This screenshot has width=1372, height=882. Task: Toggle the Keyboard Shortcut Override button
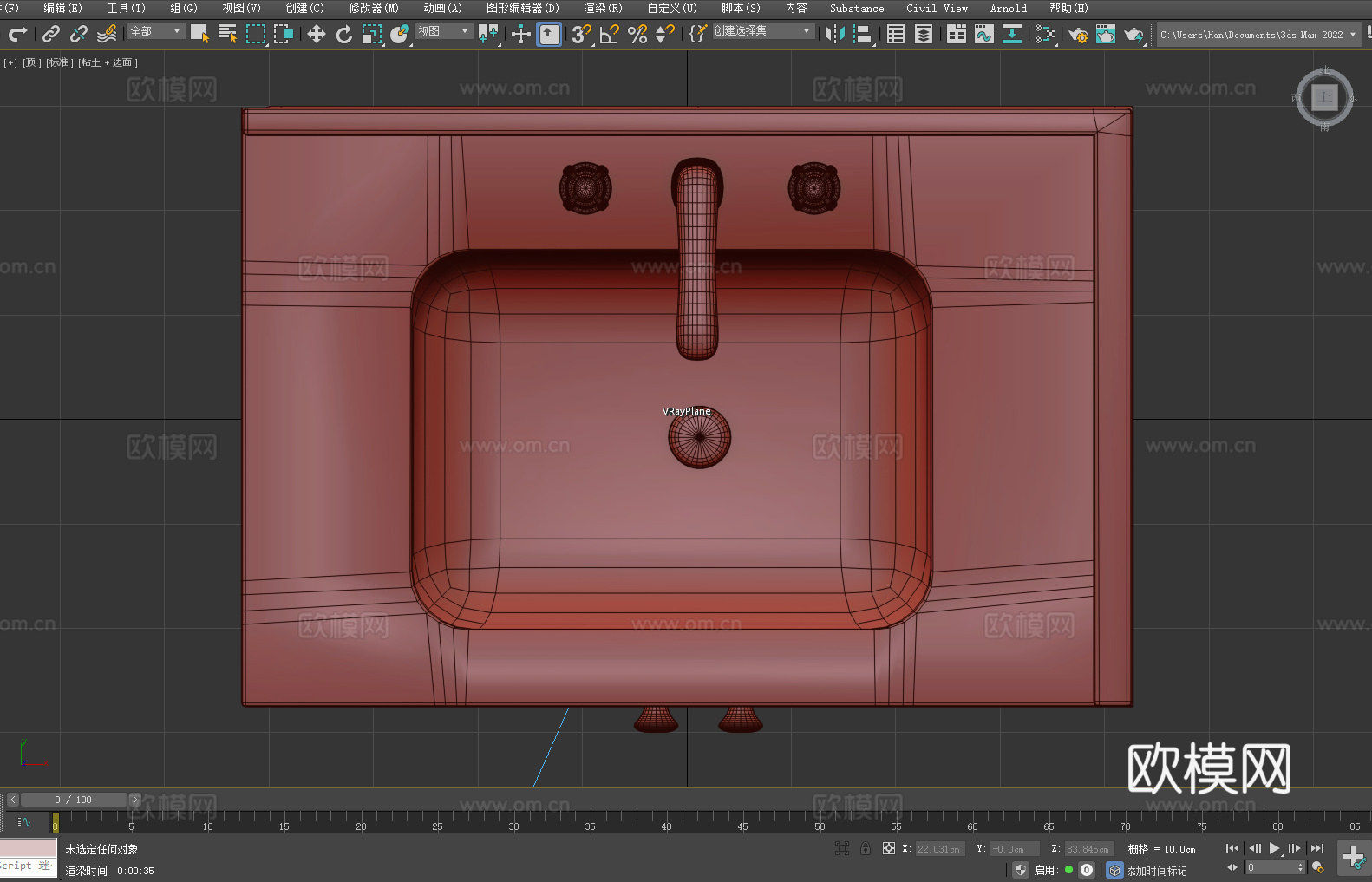[549, 34]
